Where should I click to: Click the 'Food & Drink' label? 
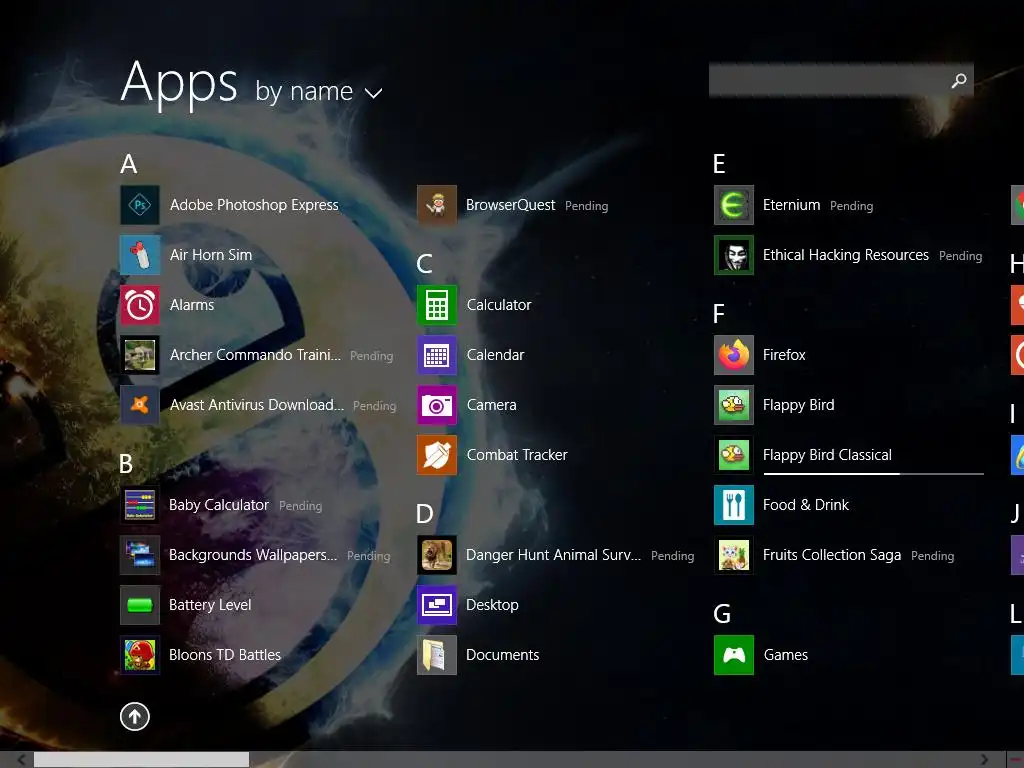coord(806,505)
